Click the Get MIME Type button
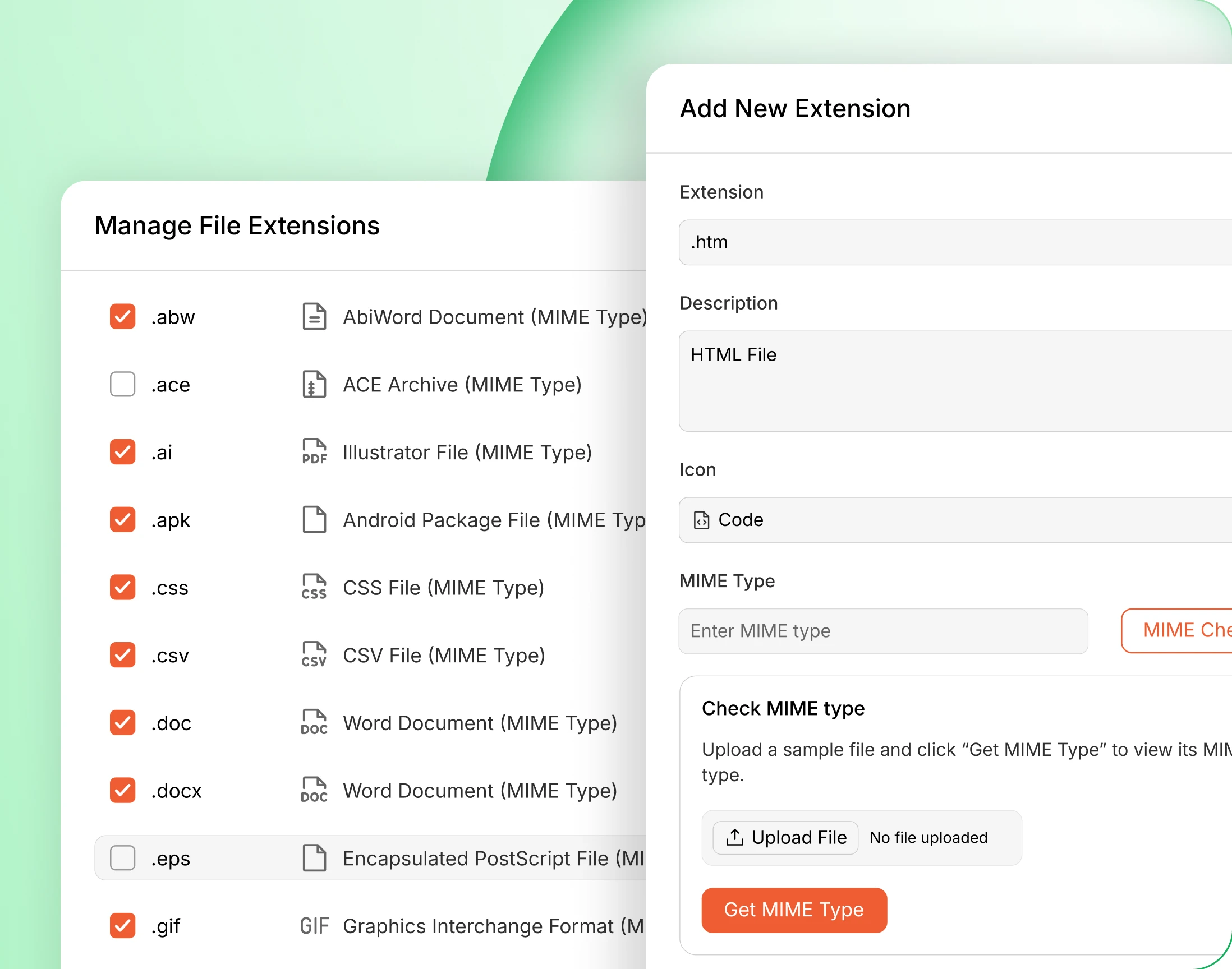Viewport: 1232px width, 969px height. 794,910
